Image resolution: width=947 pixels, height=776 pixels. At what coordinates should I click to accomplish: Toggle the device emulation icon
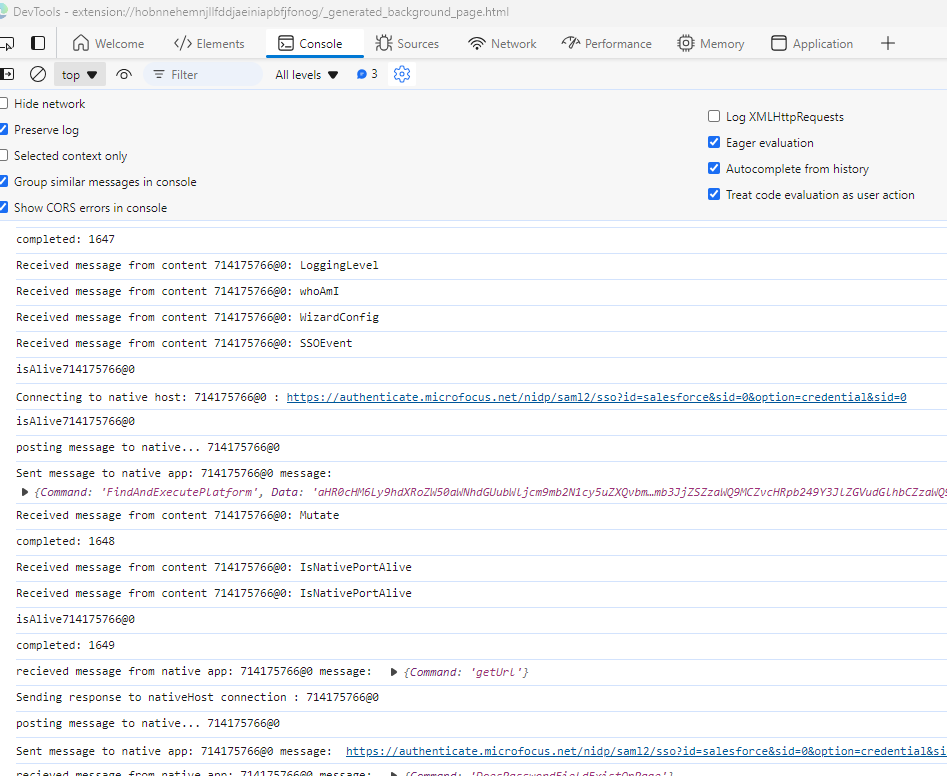(x=6, y=43)
